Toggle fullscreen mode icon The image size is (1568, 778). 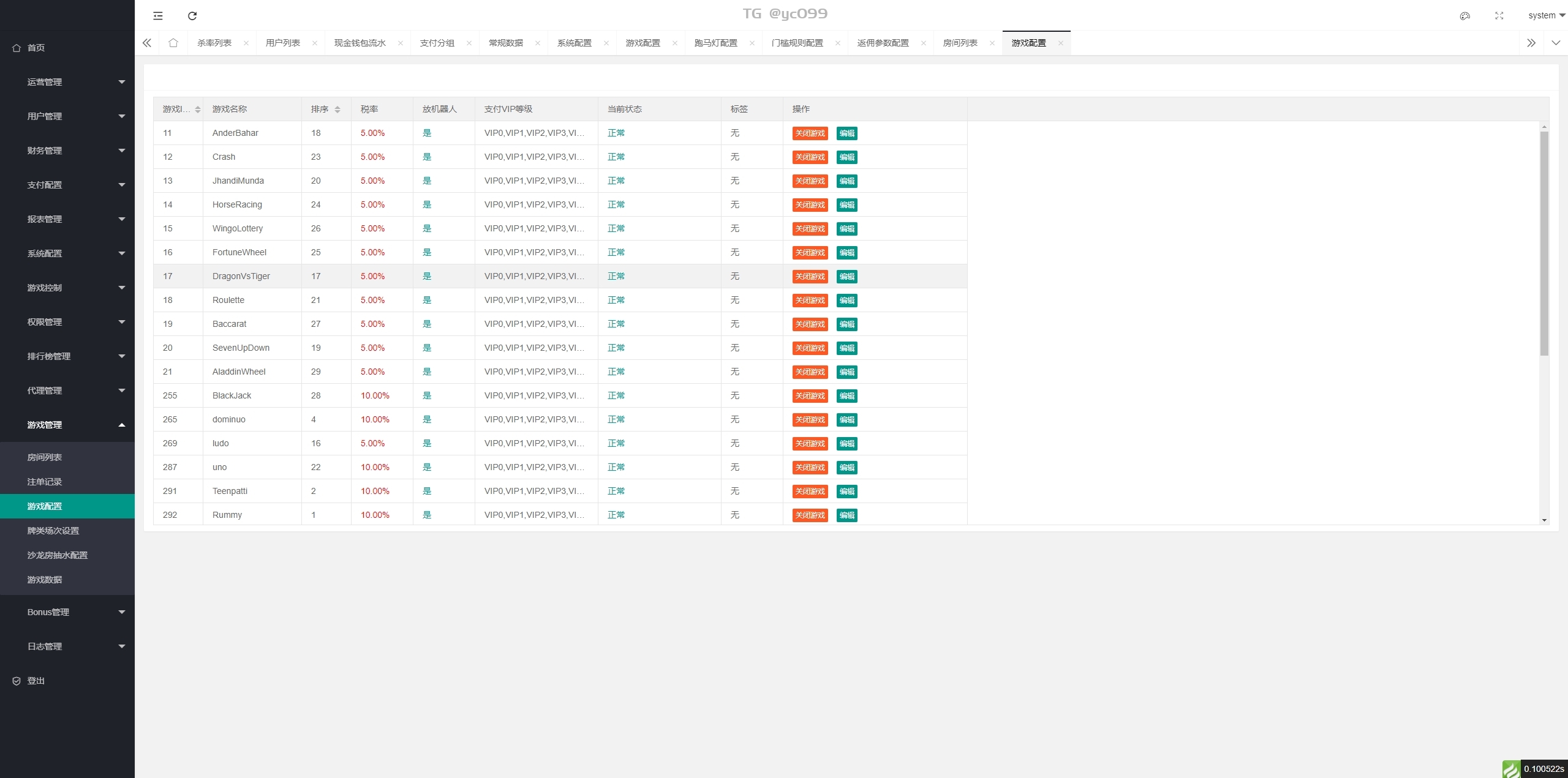pos(1499,16)
